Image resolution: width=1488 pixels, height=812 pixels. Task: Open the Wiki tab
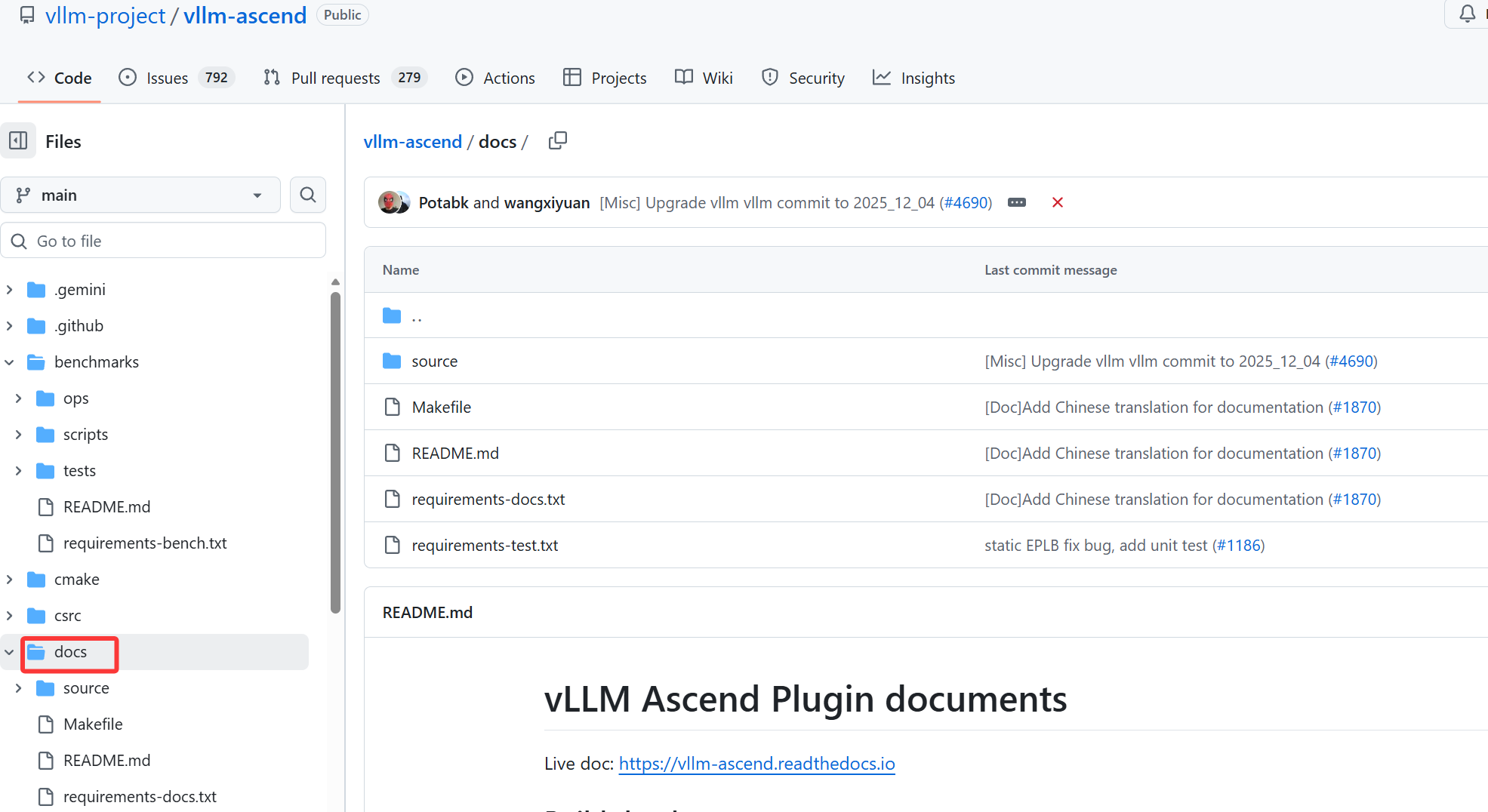pos(704,78)
